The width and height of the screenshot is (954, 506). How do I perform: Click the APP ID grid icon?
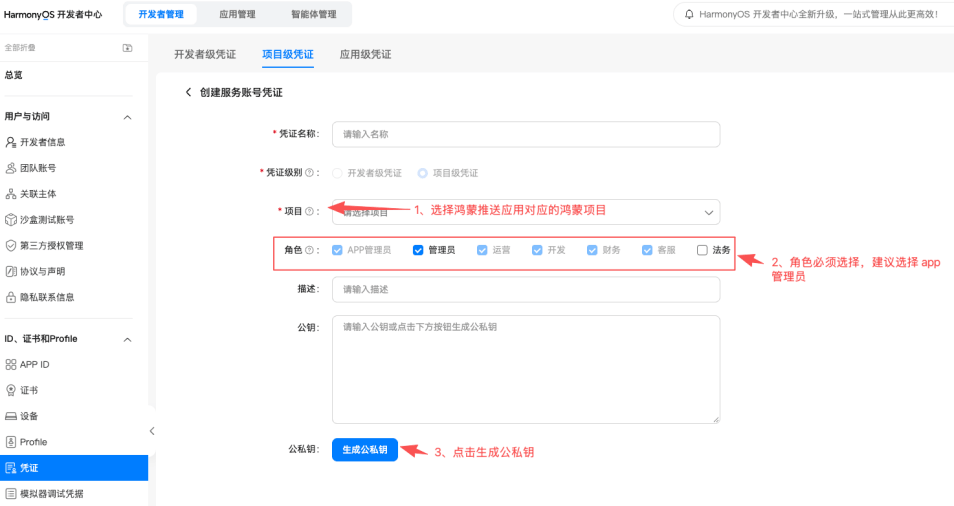point(10,364)
